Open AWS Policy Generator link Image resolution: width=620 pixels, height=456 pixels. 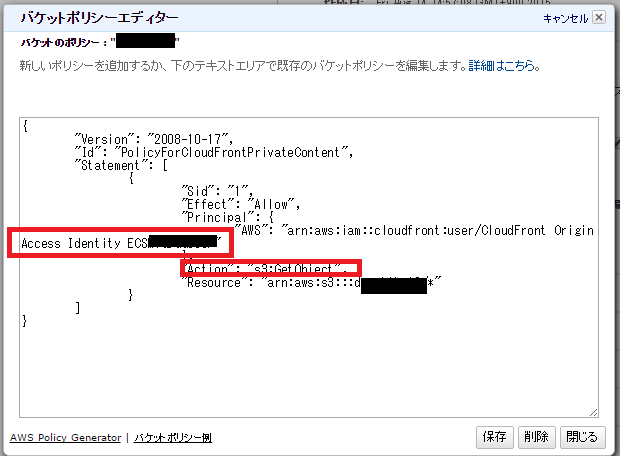click(x=65, y=437)
